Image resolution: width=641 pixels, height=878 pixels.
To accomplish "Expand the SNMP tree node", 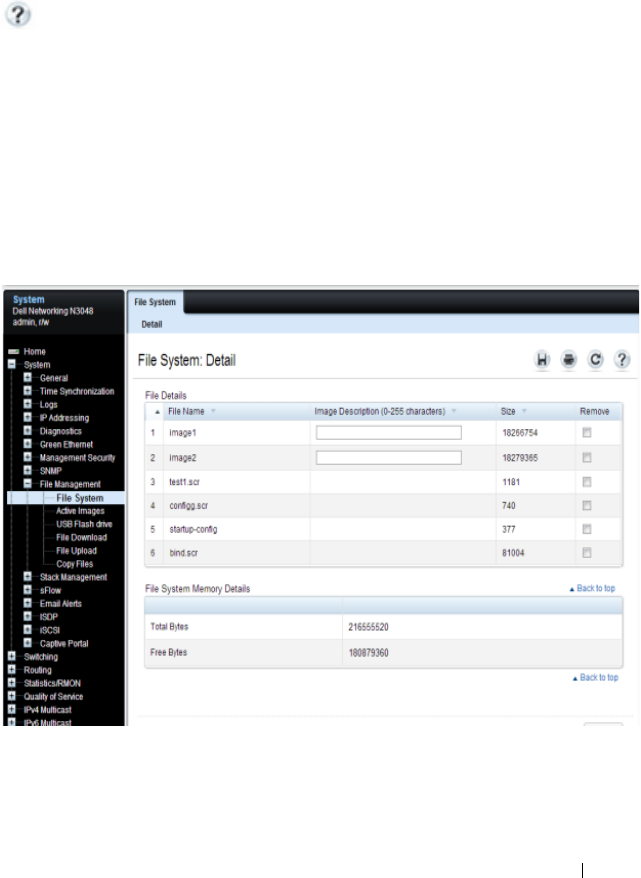I will (27, 470).
